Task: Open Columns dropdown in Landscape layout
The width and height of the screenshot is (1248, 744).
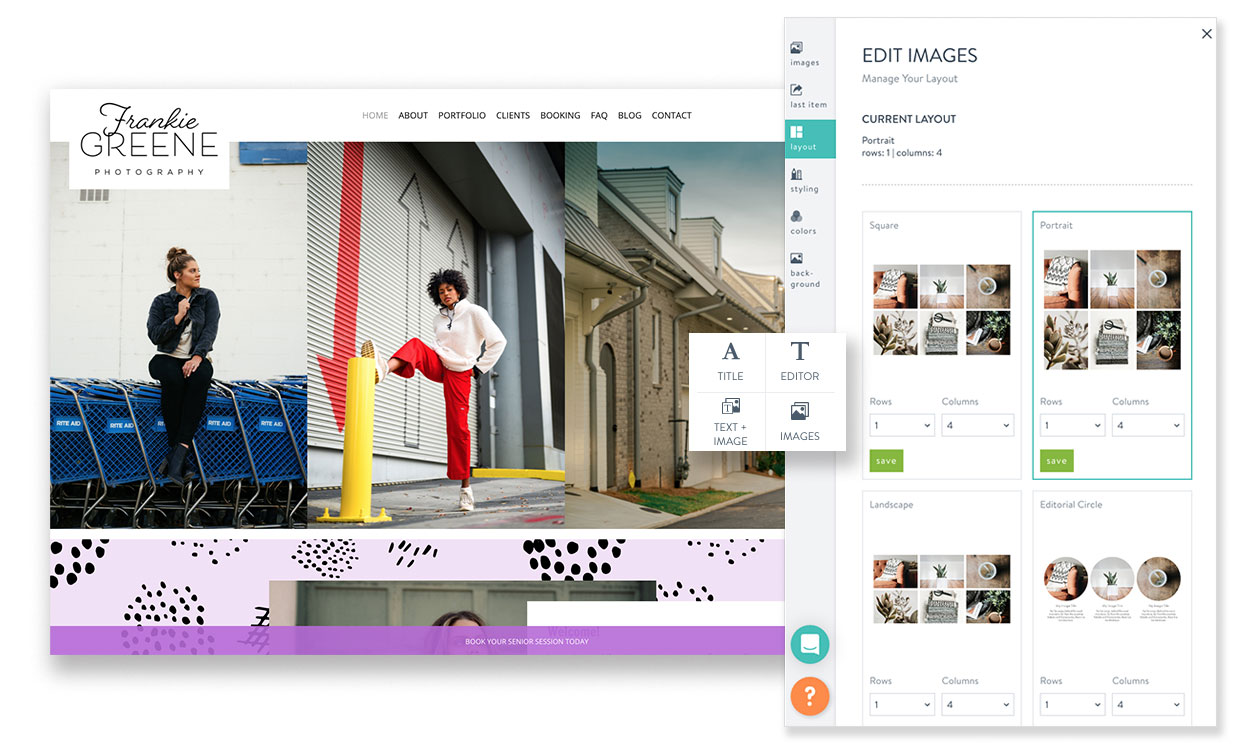Action: tap(977, 704)
